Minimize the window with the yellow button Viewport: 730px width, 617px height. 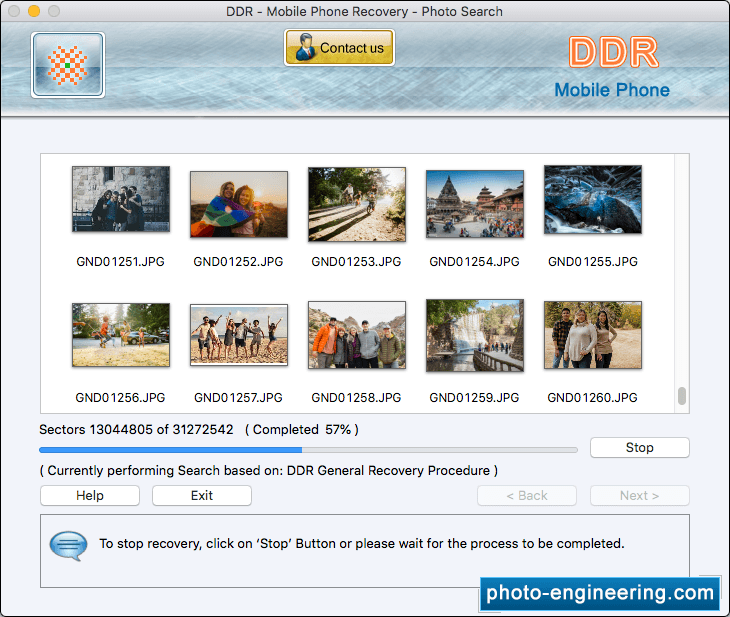tap(34, 11)
